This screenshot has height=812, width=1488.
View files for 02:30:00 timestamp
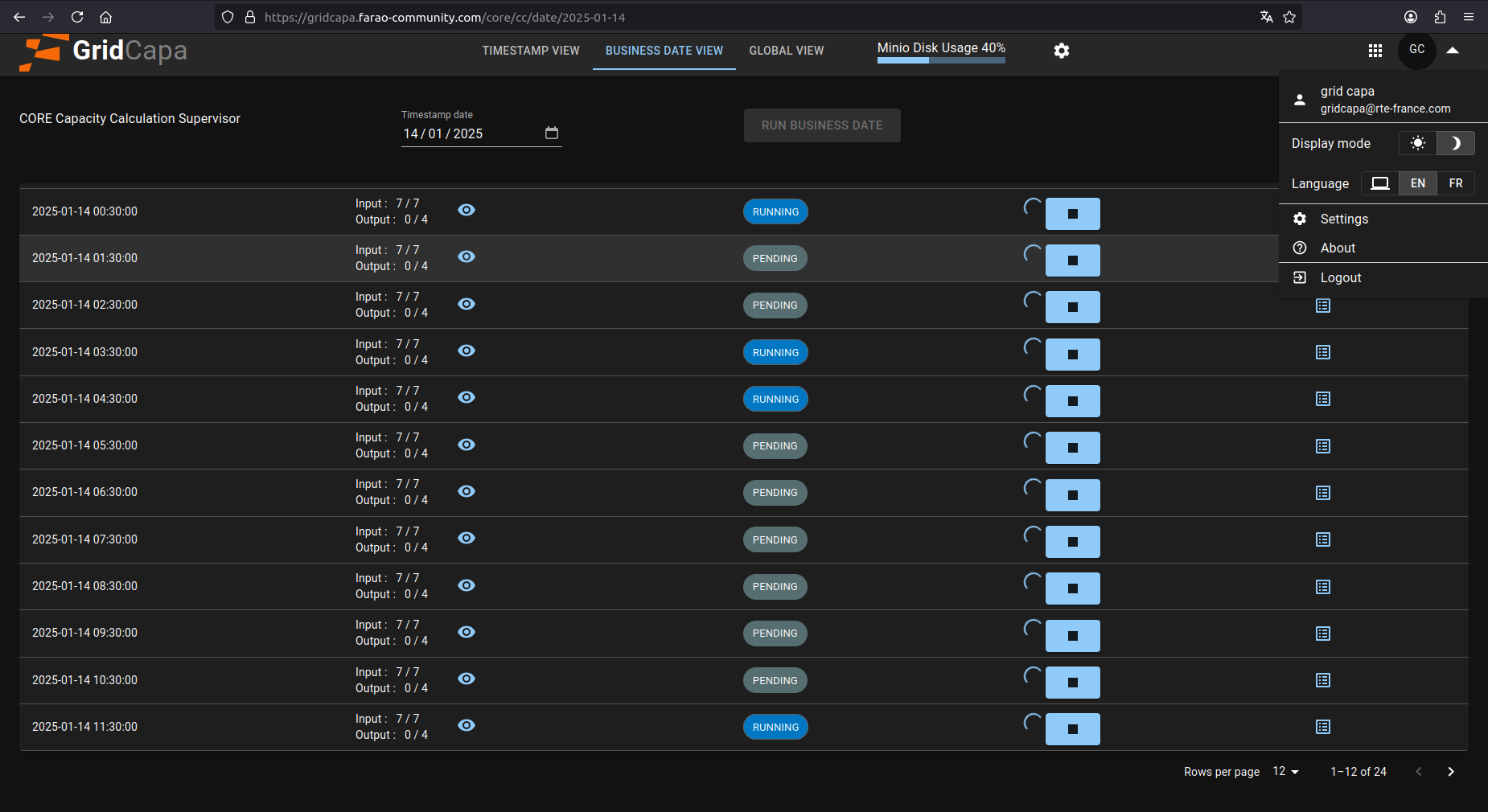pyautogui.click(x=467, y=304)
